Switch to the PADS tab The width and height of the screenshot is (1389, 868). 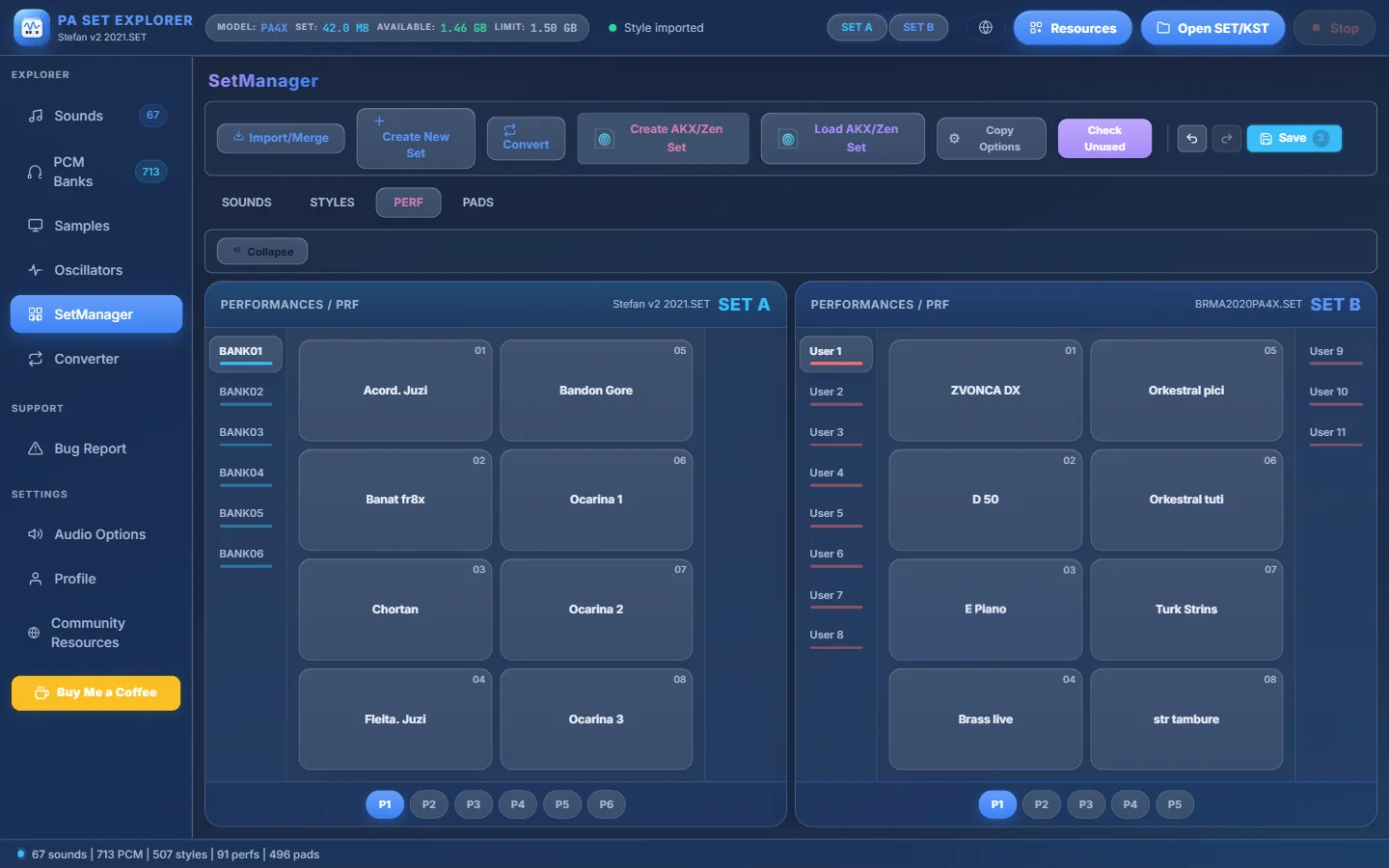coord(477,203)
